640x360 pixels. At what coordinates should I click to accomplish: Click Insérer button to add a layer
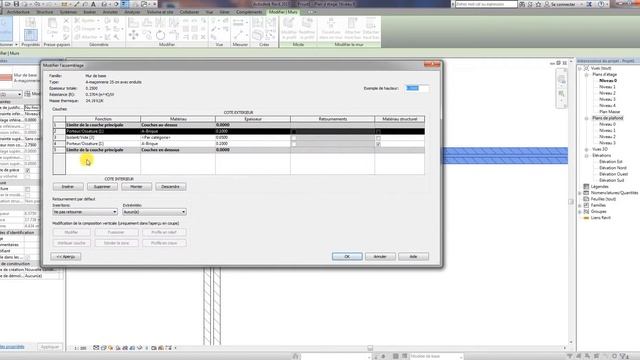[68, 187]
